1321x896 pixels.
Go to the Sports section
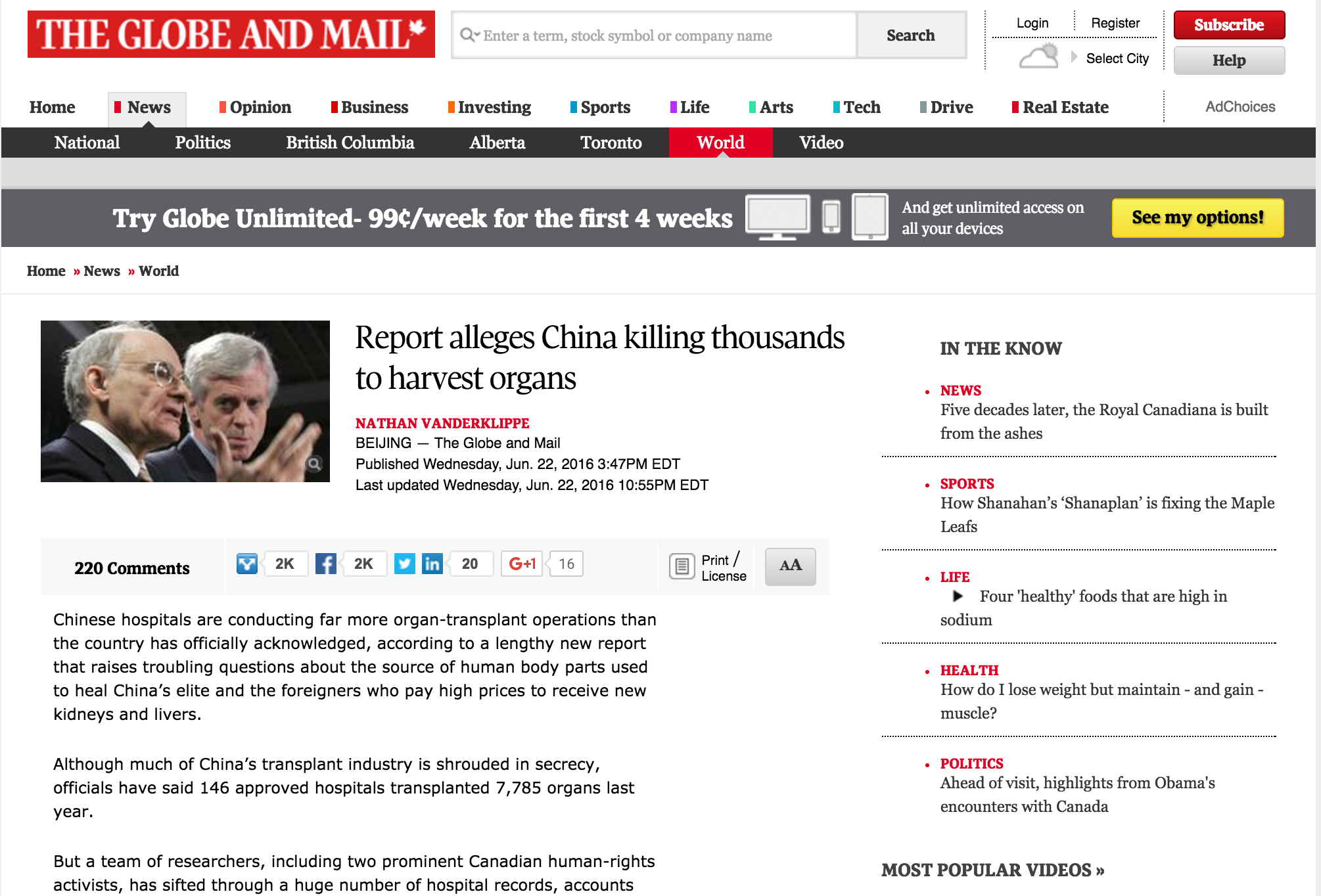[601, 107]
